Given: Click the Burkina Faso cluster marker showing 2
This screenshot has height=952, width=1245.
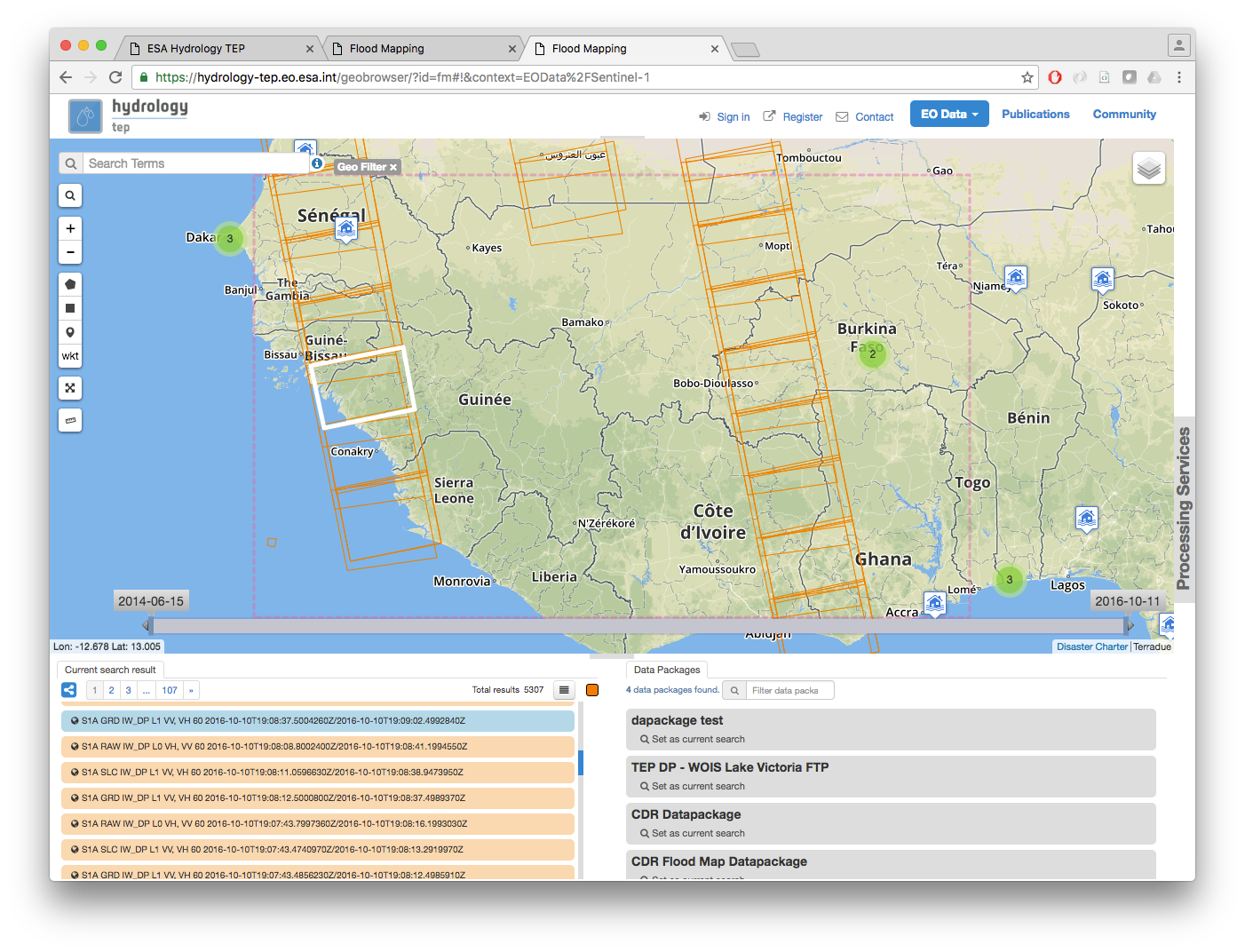Looking at the screenshot, I should tap(873, 353).
